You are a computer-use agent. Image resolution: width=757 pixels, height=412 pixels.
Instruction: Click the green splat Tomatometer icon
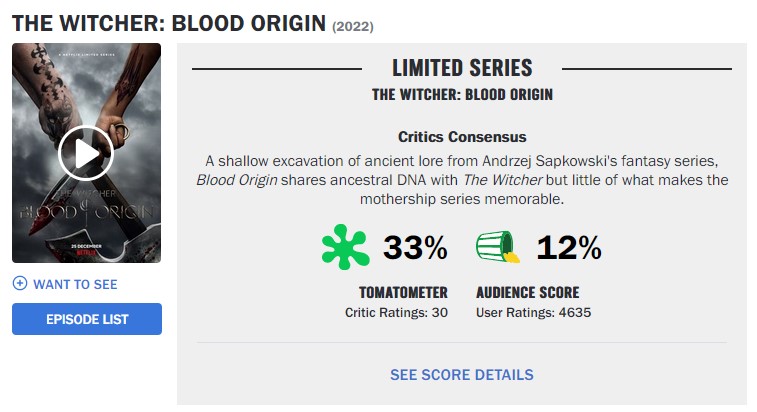click(x=345, y=247)
